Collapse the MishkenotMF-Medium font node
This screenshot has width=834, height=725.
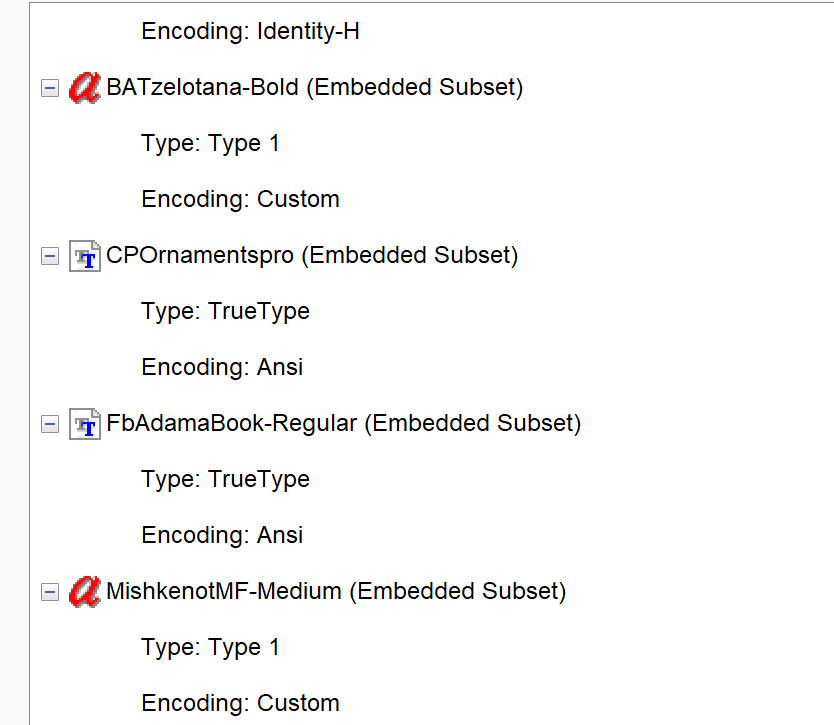click(49, 592)
